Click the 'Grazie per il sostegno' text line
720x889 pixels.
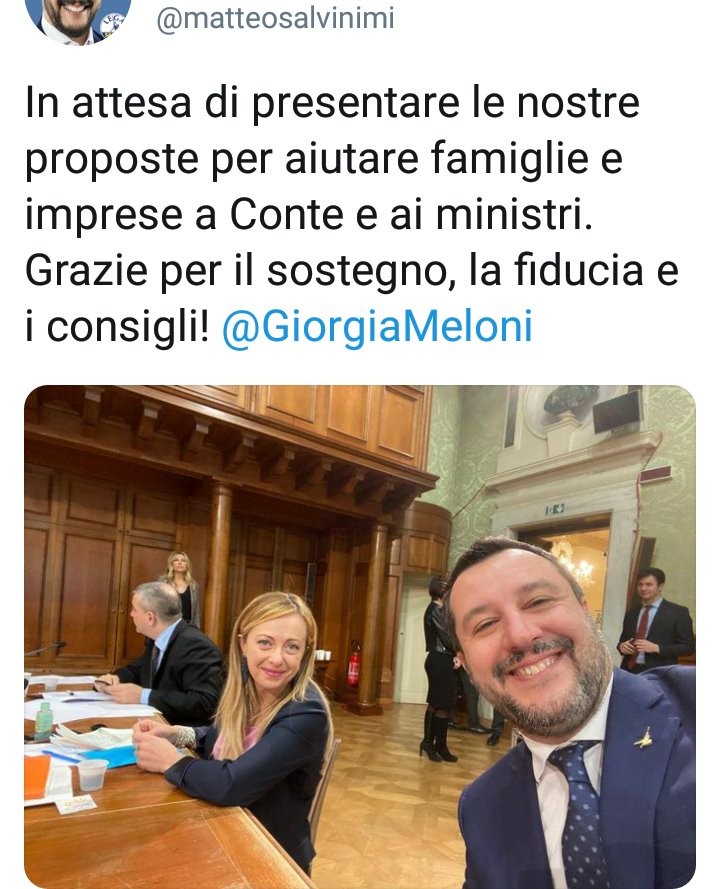351,271
